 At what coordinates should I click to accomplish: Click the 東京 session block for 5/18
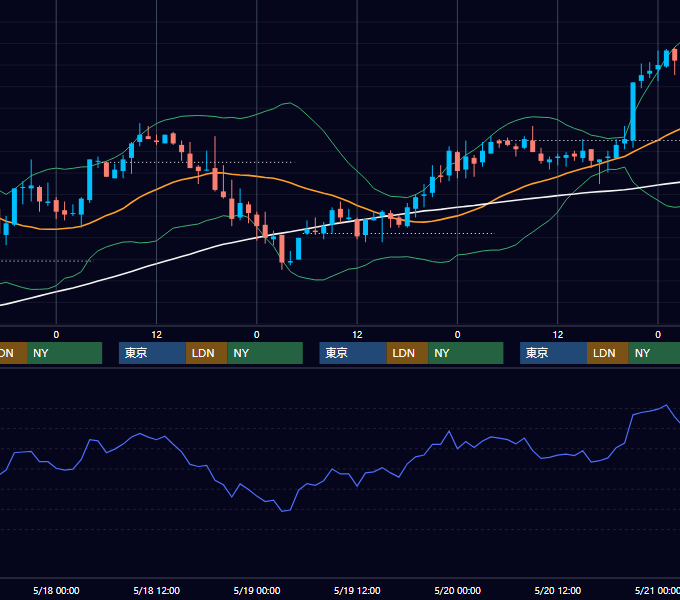[x=152, y=353]
